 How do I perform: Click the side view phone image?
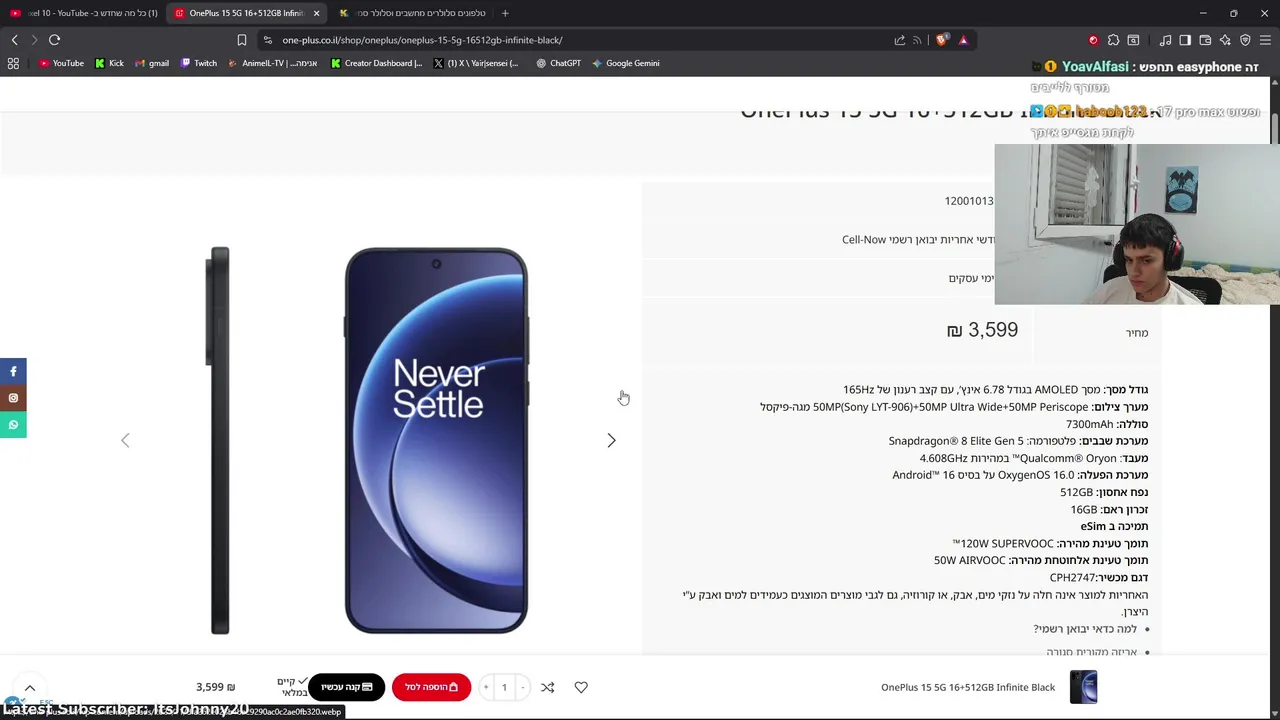[219, 440]
